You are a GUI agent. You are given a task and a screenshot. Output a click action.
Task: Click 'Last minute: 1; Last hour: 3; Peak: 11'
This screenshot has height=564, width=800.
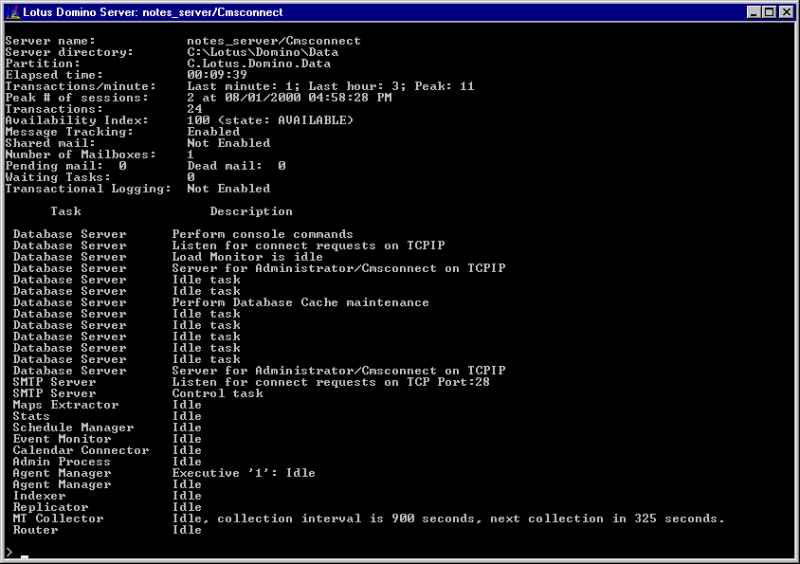pos(330,86)
